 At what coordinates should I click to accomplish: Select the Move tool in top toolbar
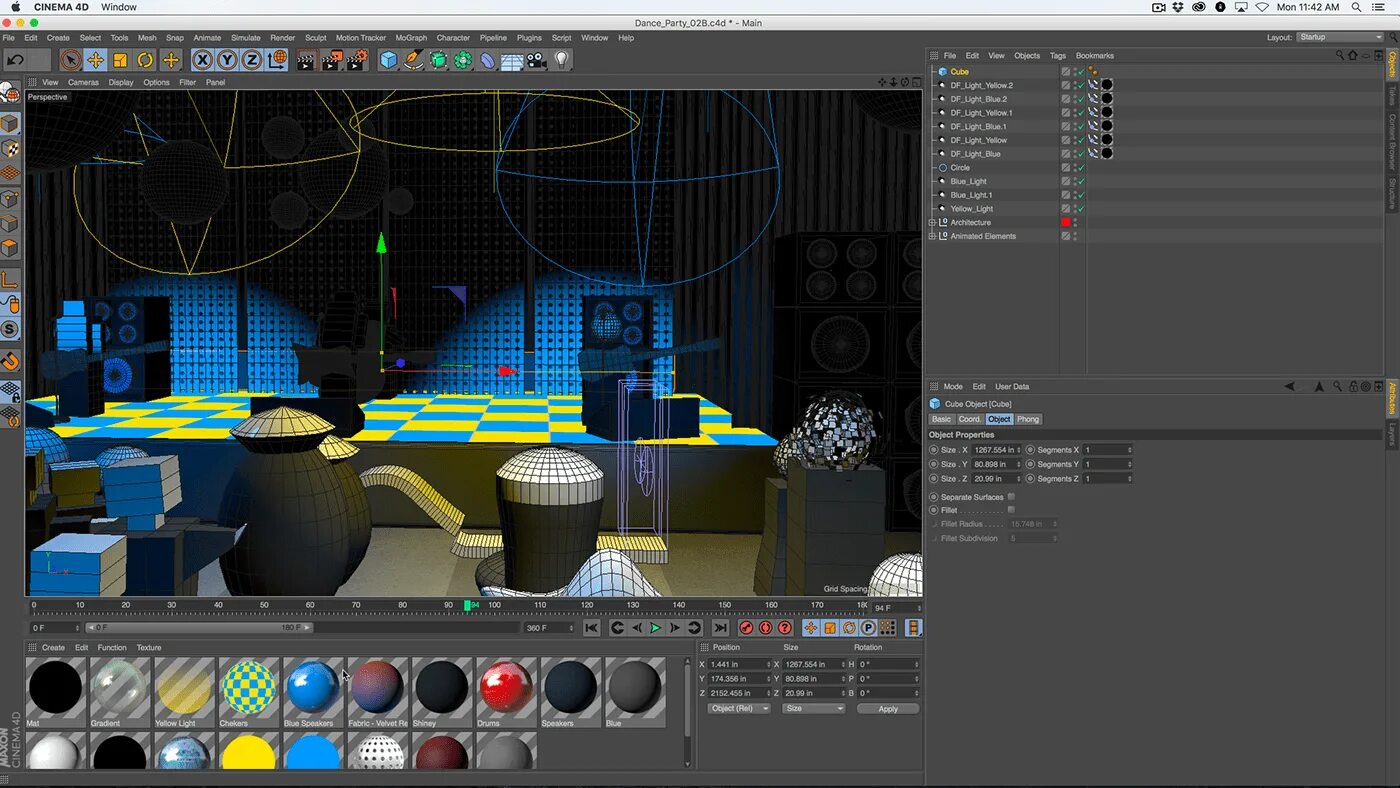(x=95, y=60)
